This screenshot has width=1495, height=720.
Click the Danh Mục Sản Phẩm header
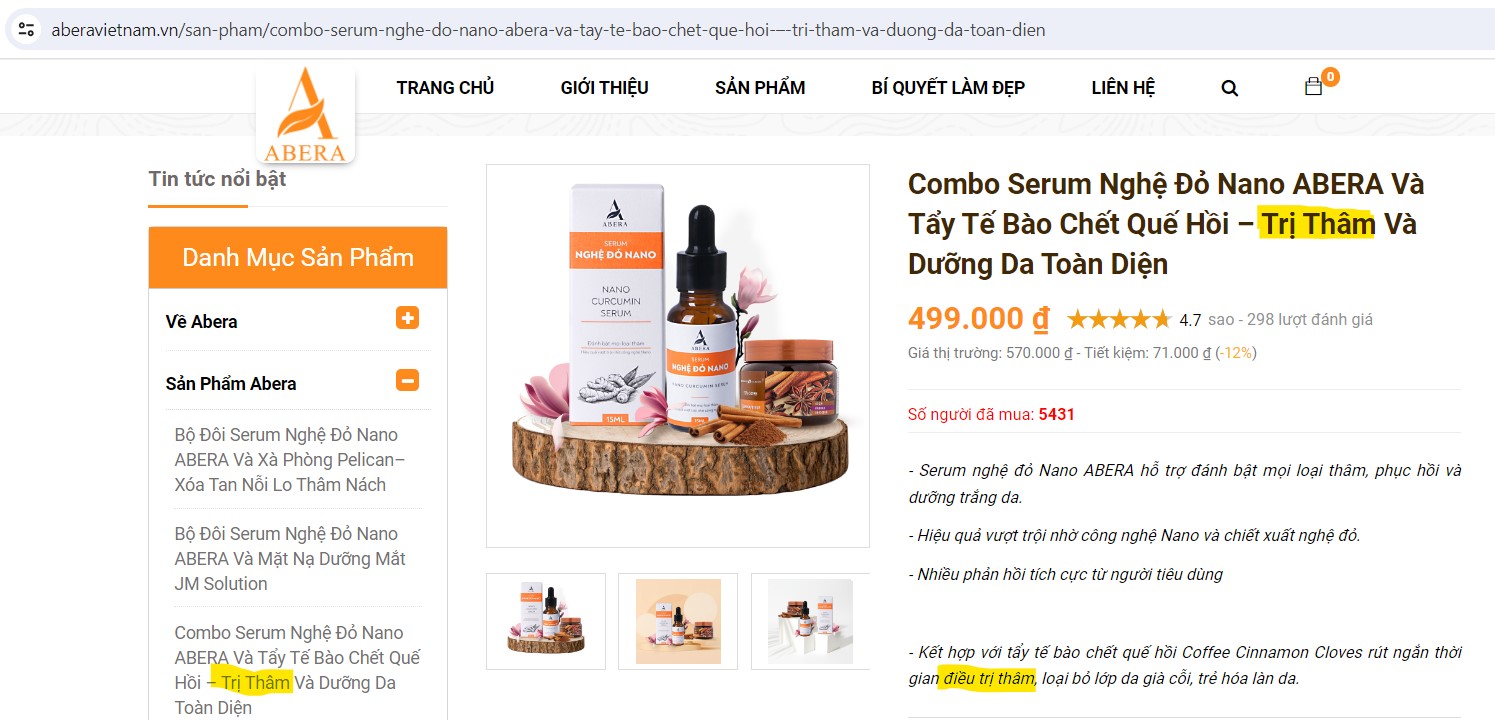(298, 258)
